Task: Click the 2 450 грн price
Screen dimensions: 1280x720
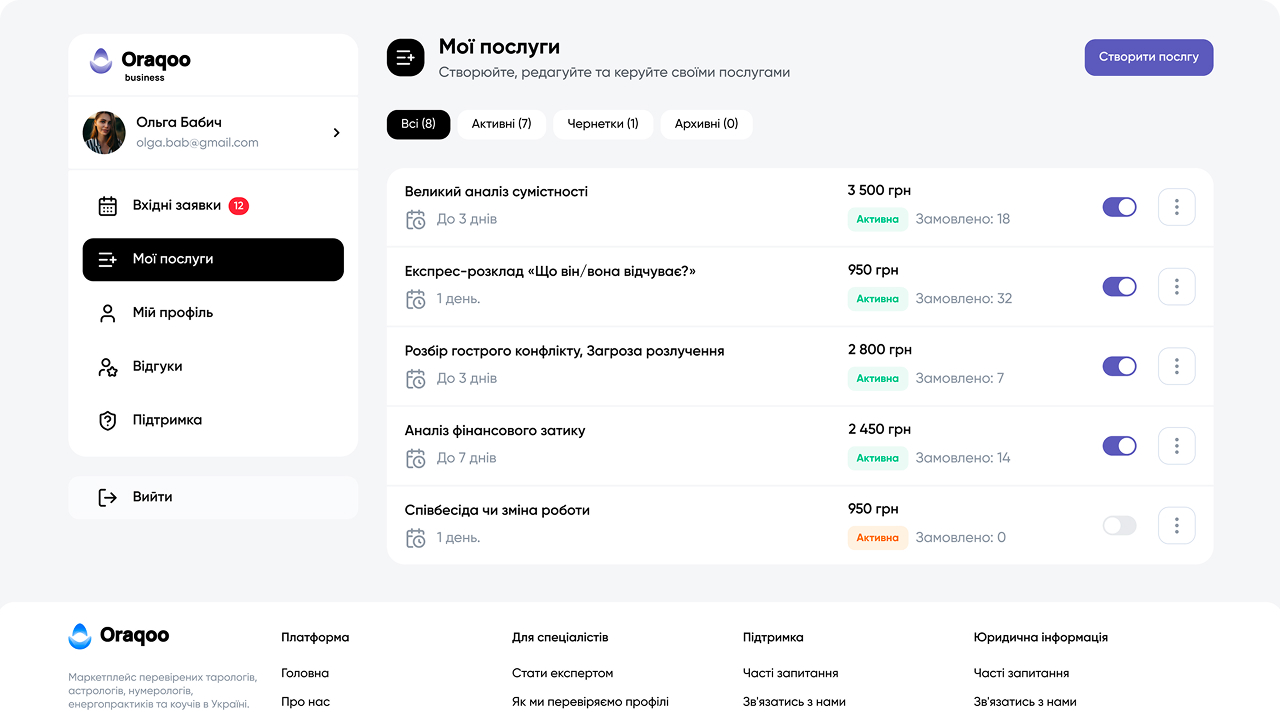Action: point(880,430)
